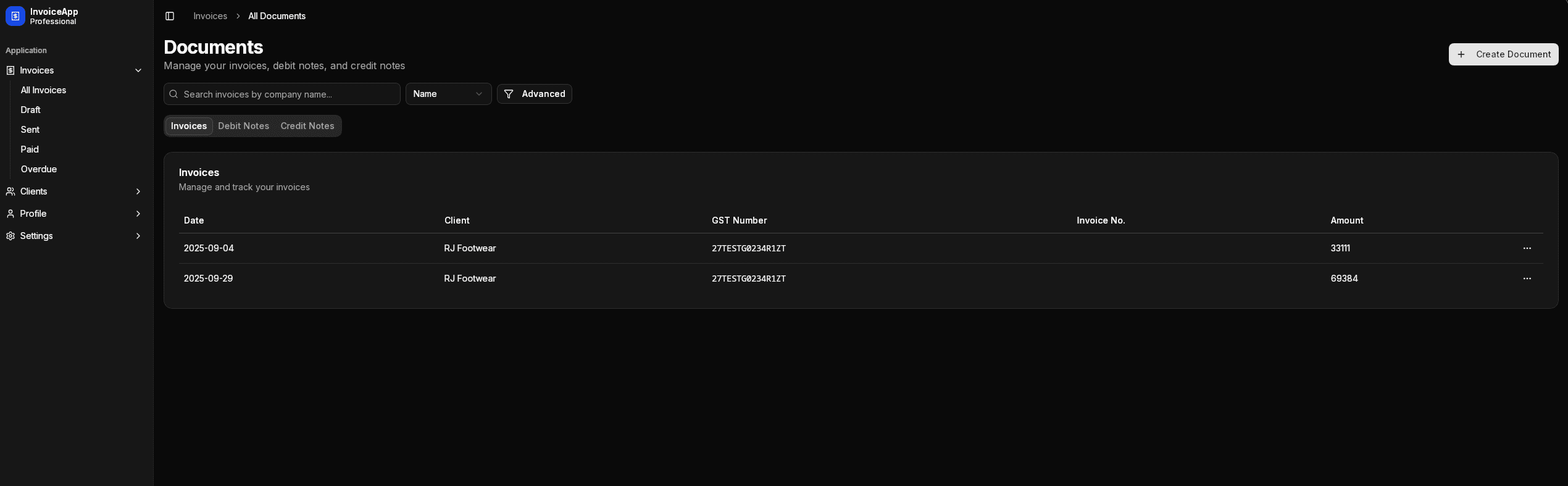Viewport: 1568px width, 486px height.
Task: Click the Settings gear icon
Action: (x=10, y=236)
